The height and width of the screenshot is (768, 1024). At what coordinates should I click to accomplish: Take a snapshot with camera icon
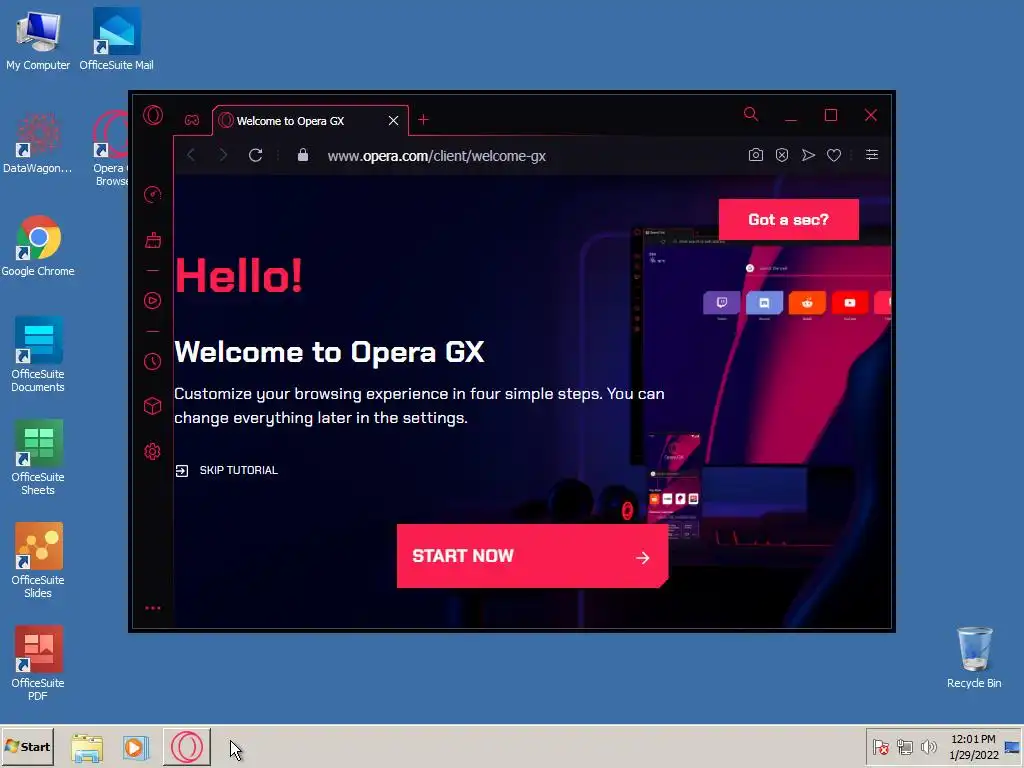coord(756,155)
